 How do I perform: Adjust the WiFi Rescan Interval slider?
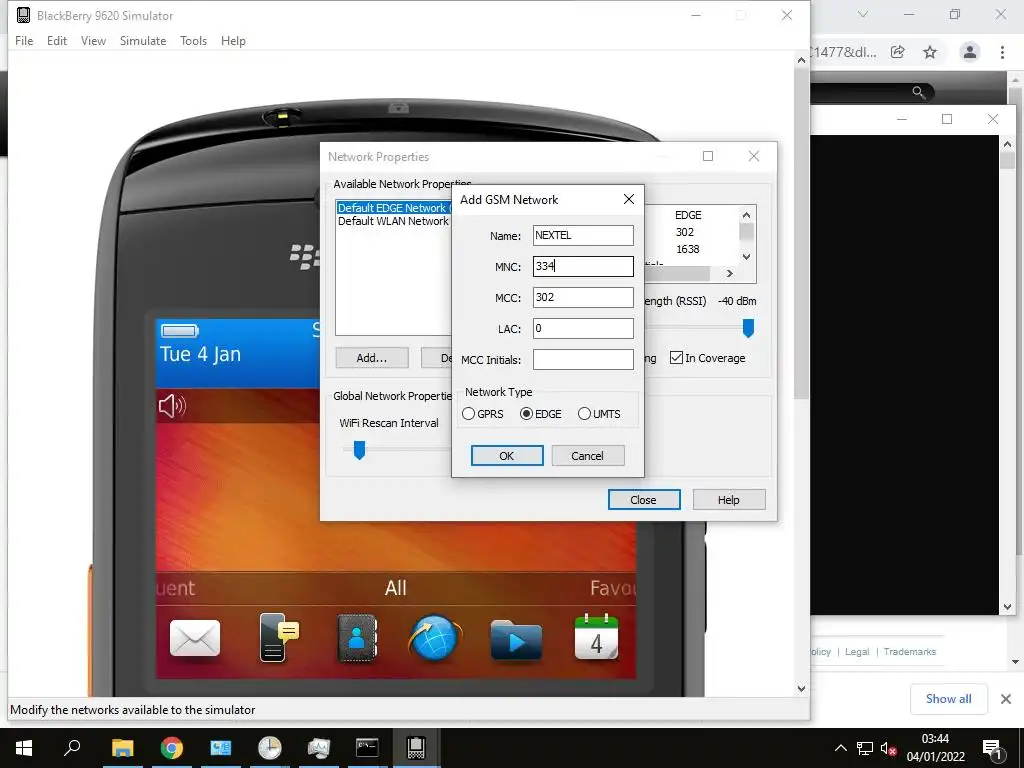point(359,449)
